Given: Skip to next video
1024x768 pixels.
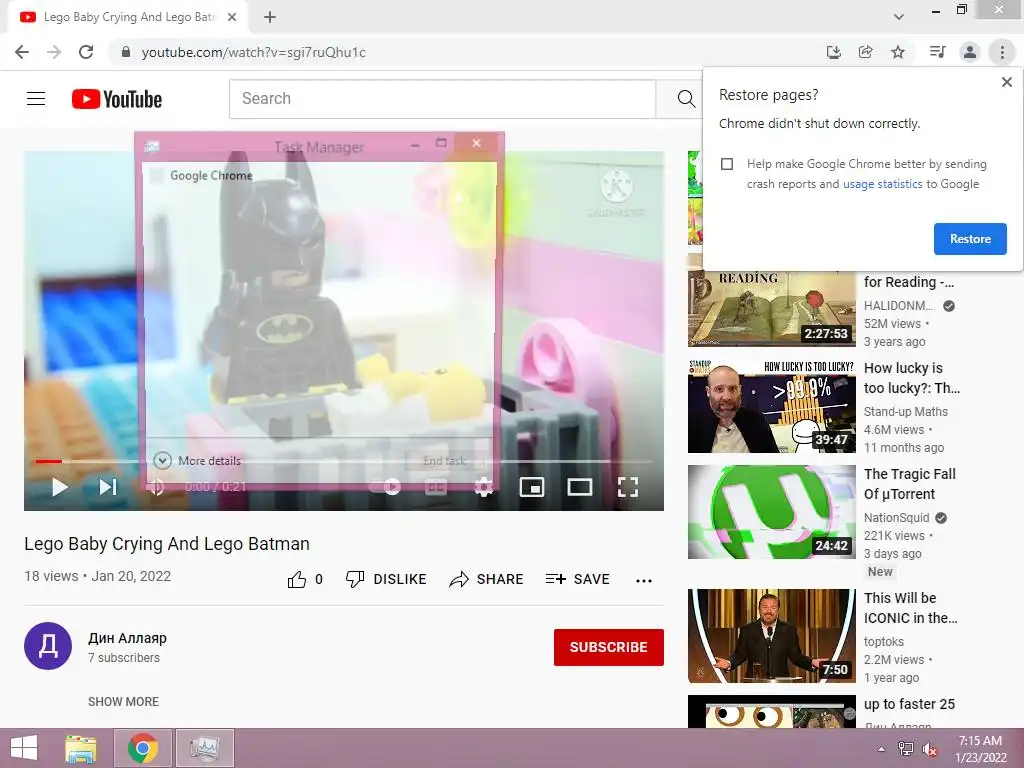Looking at the screenshot, I should click(x=108, y=487).
